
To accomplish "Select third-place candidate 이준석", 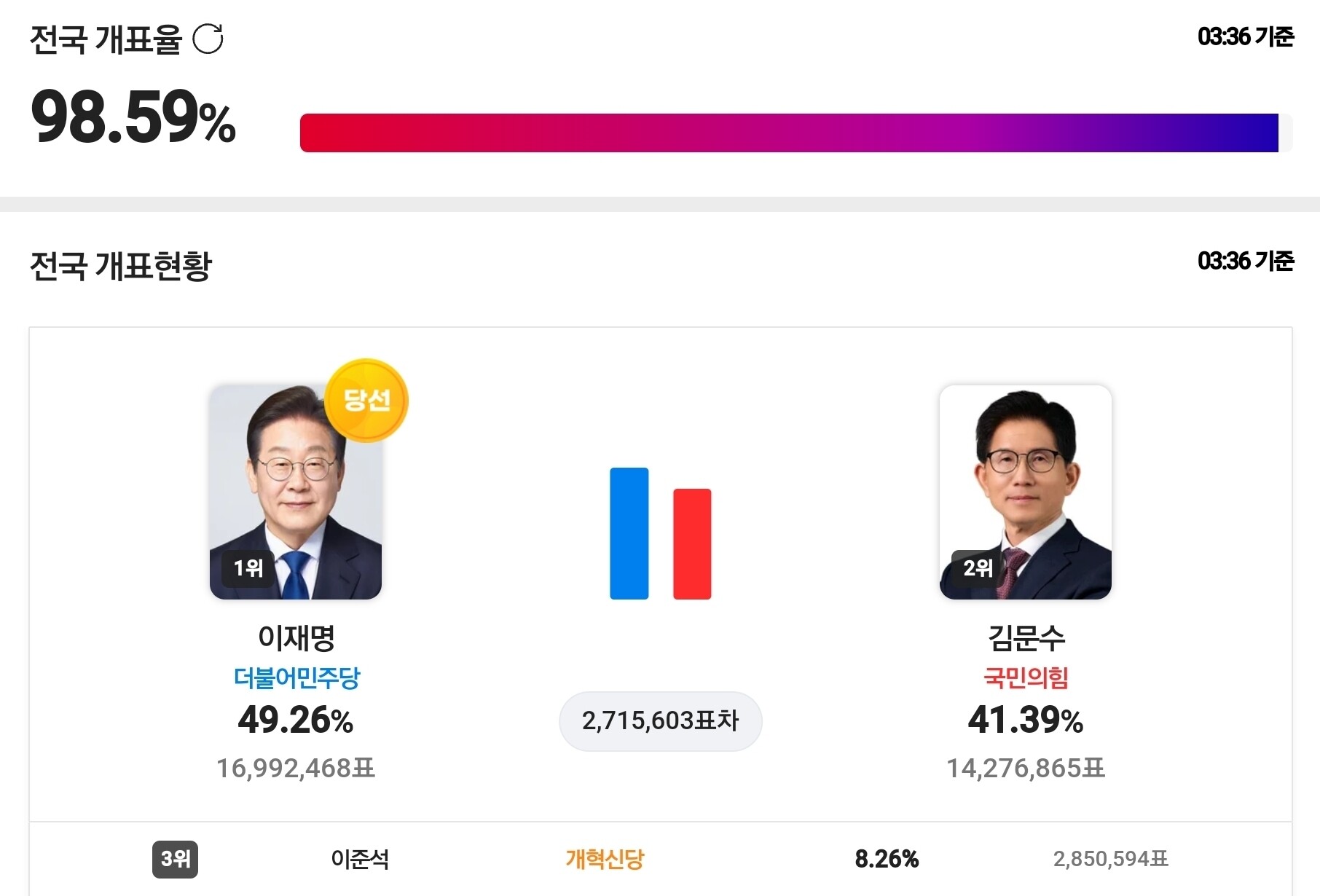I will (x=360, y=859).
